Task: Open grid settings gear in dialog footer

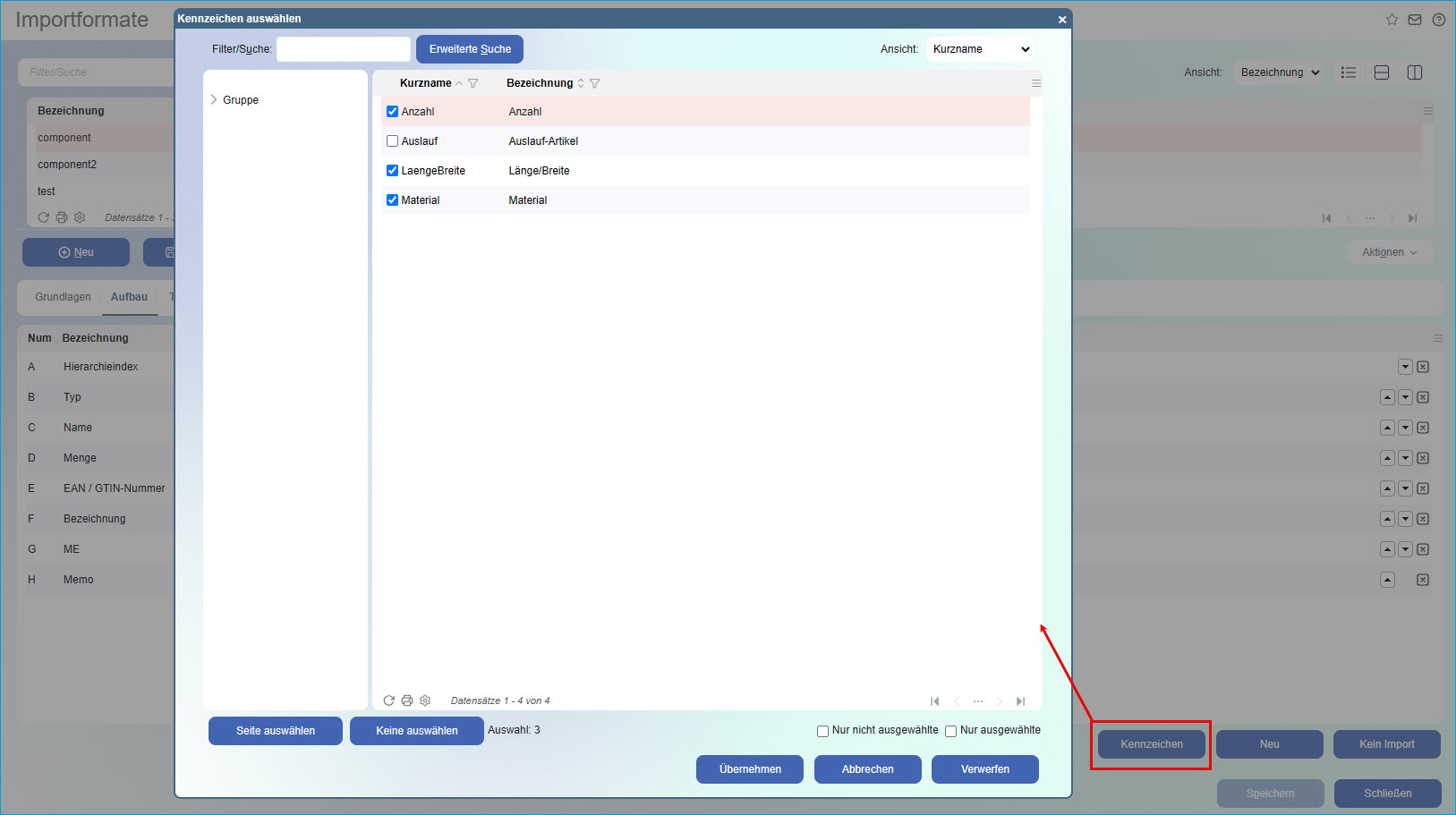Action: click(x=425, y=700)
